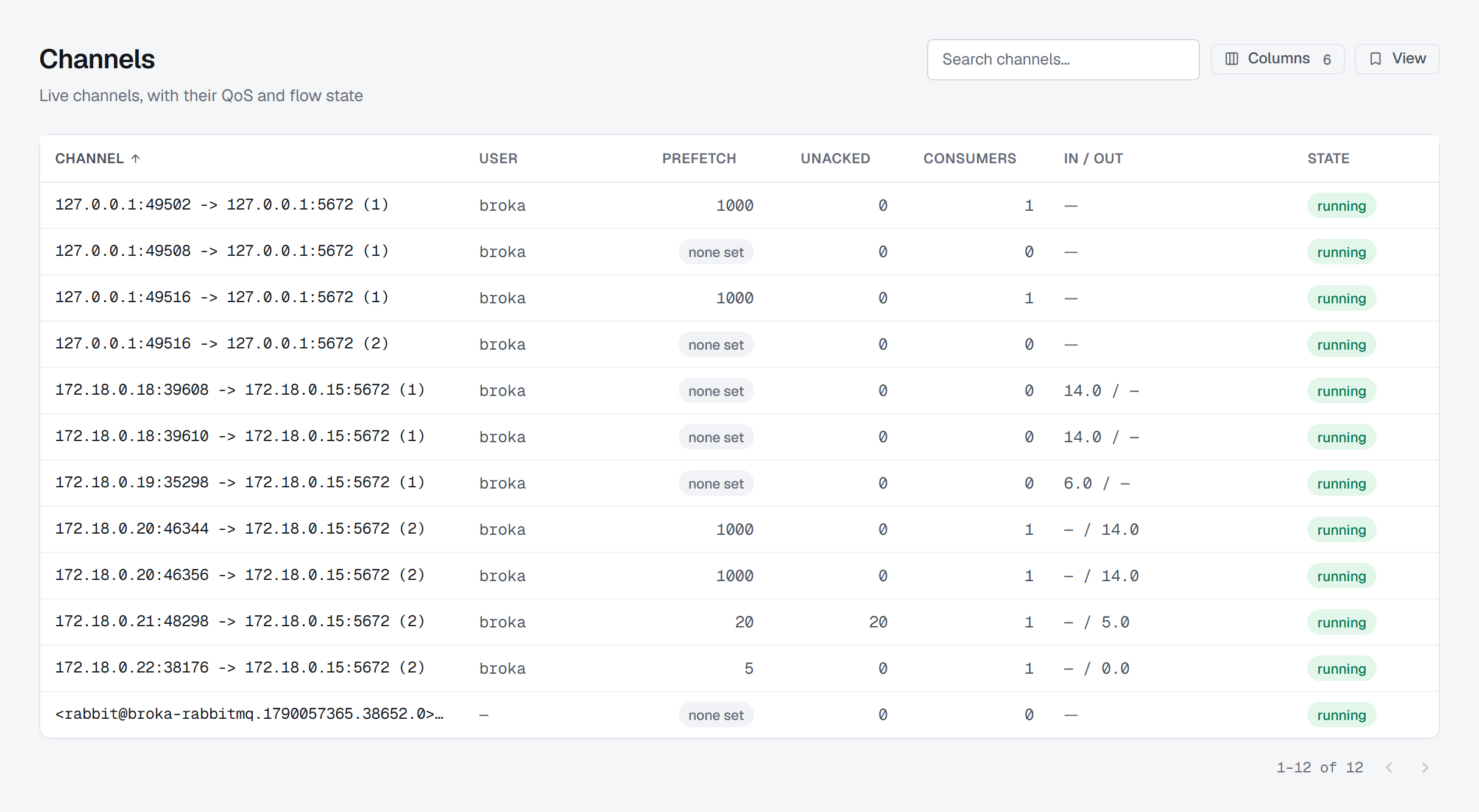Sort by the PREFETCH column header
The height and width of the screenshot is (812, 1479).
699,158
